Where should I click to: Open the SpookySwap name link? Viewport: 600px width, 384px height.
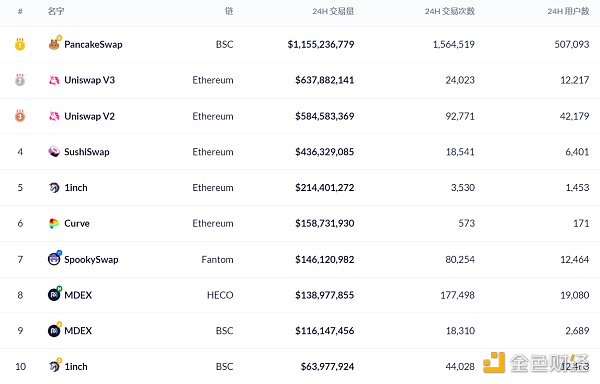(91, 260)
